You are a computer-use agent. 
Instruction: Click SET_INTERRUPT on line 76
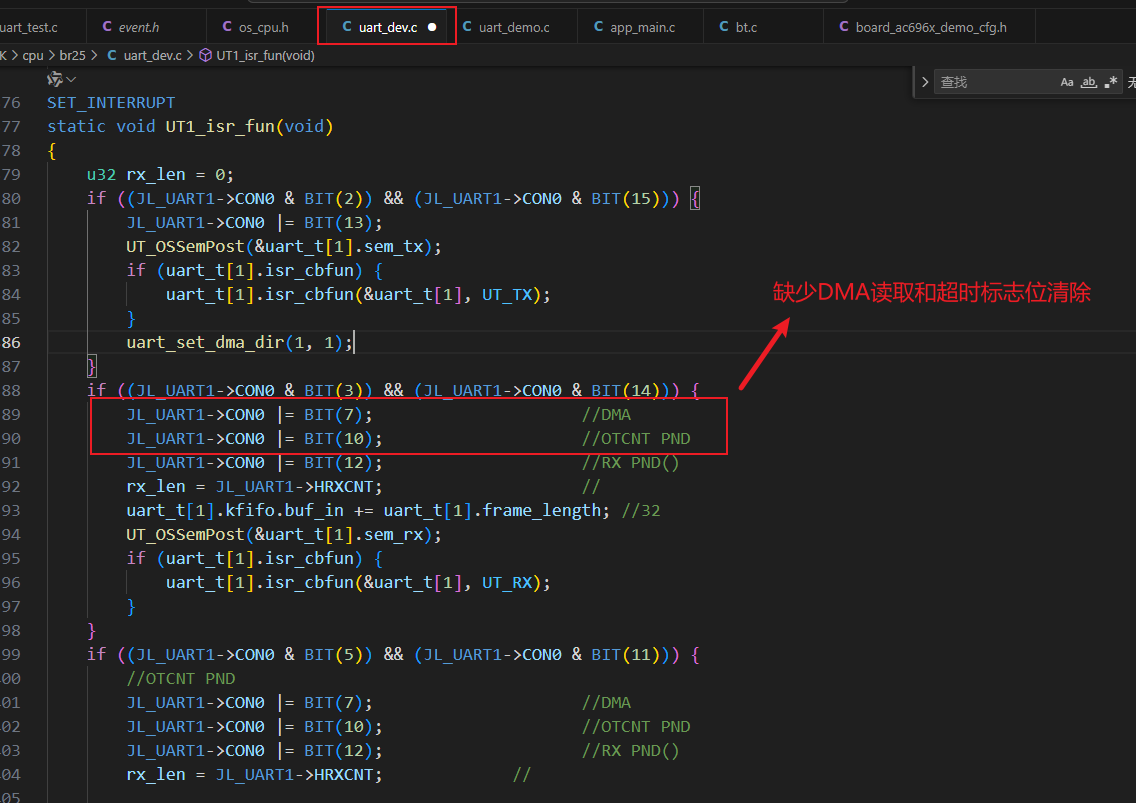coord(111,103)
